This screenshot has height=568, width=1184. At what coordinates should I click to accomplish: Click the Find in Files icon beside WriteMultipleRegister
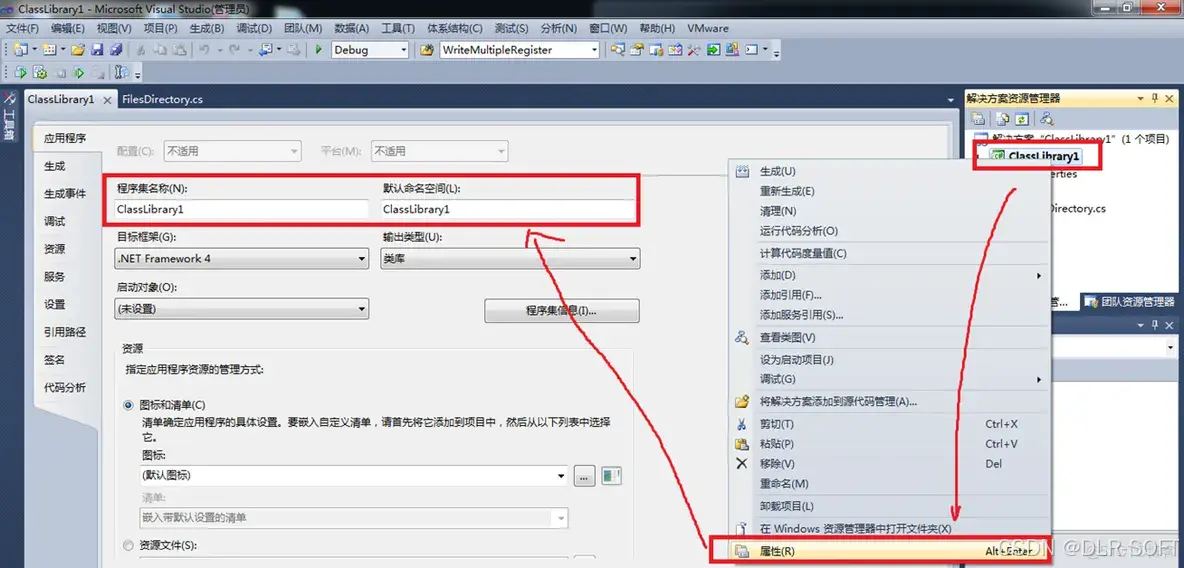(x=426, y=50)
